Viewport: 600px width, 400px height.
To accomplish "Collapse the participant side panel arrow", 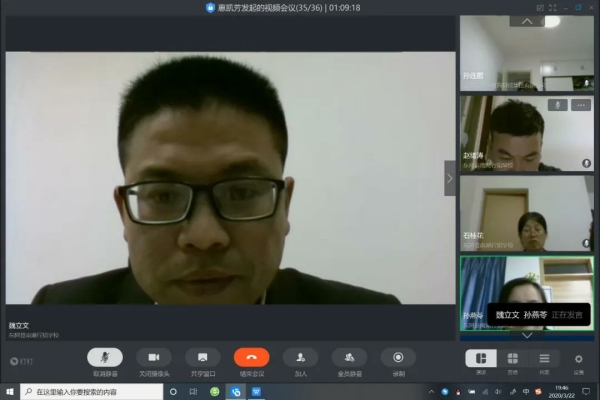I will (450, 178).
